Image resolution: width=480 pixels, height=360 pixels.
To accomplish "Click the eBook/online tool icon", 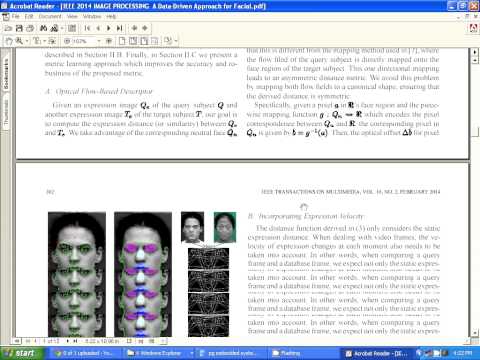I will 168,41.
